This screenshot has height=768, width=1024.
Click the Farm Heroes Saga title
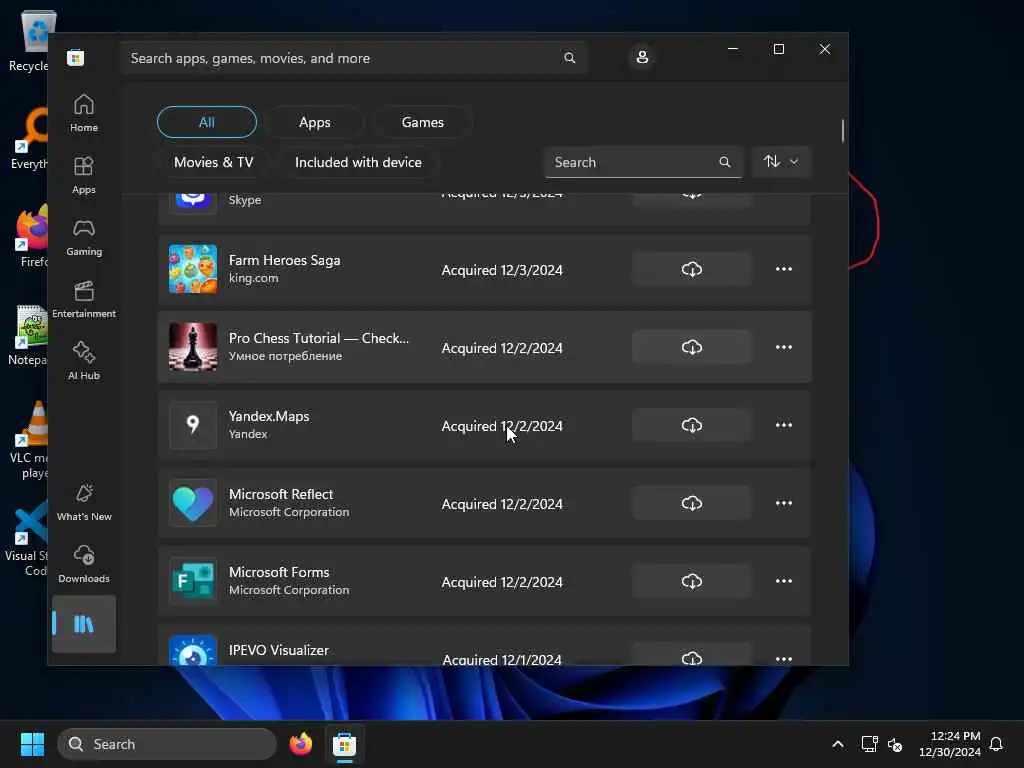[x=284, y=260]
